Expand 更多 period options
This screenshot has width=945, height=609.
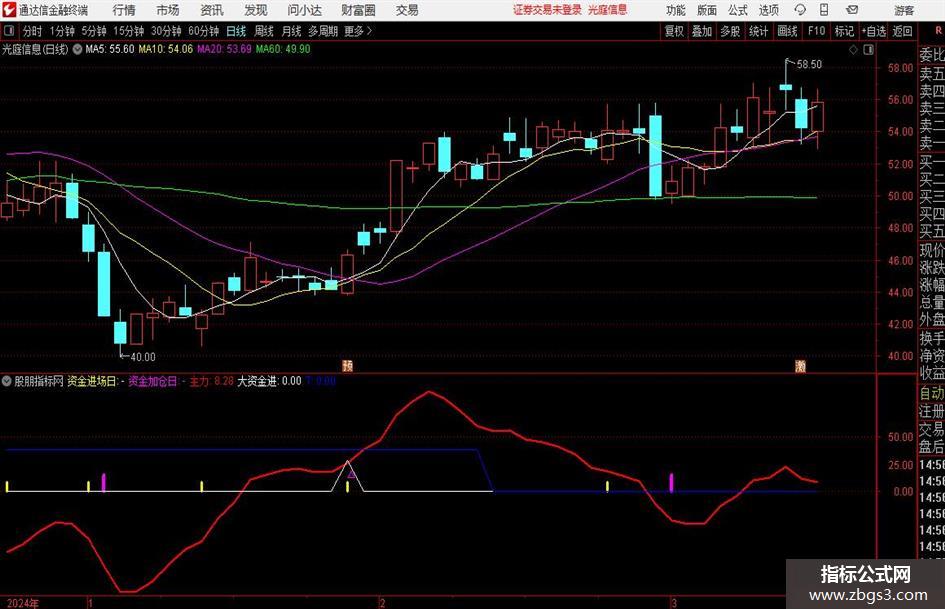point(358,31)
